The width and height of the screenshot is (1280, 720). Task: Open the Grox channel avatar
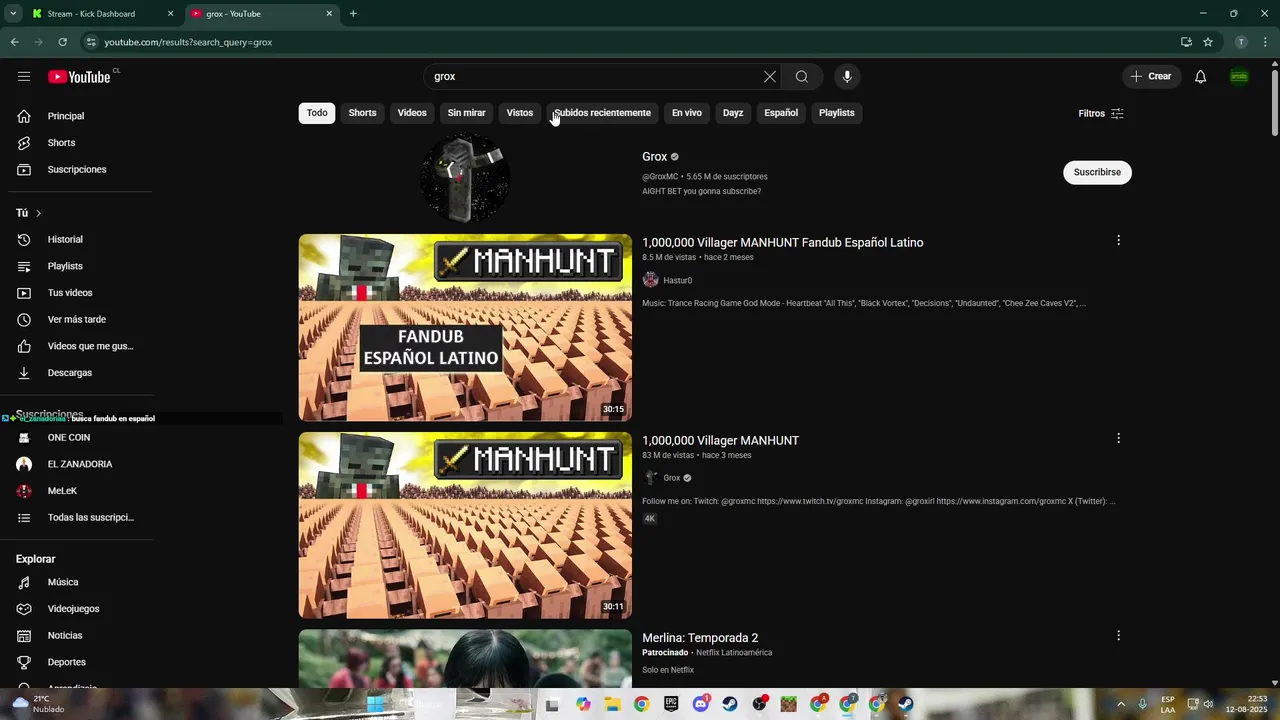(x=465, y=178)
